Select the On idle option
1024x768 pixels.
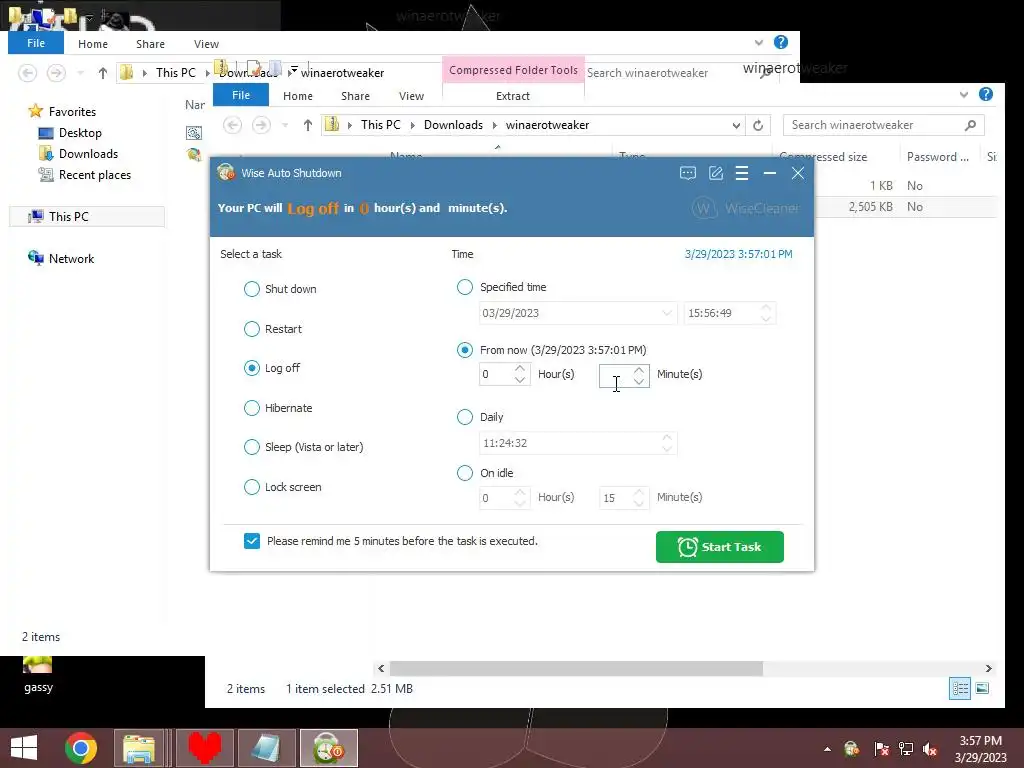[464, 473]
